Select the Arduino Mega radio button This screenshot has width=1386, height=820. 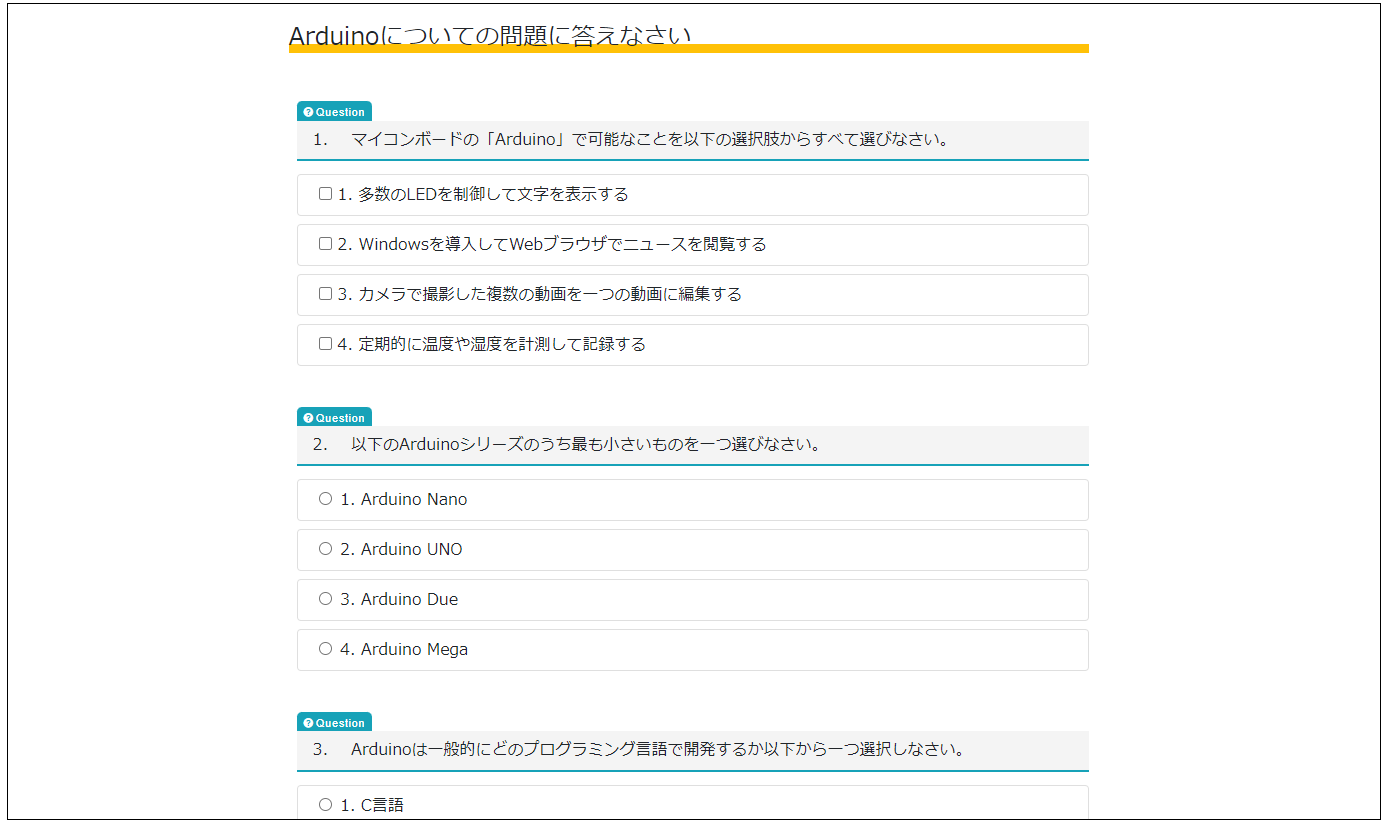[x=325, y=649]
